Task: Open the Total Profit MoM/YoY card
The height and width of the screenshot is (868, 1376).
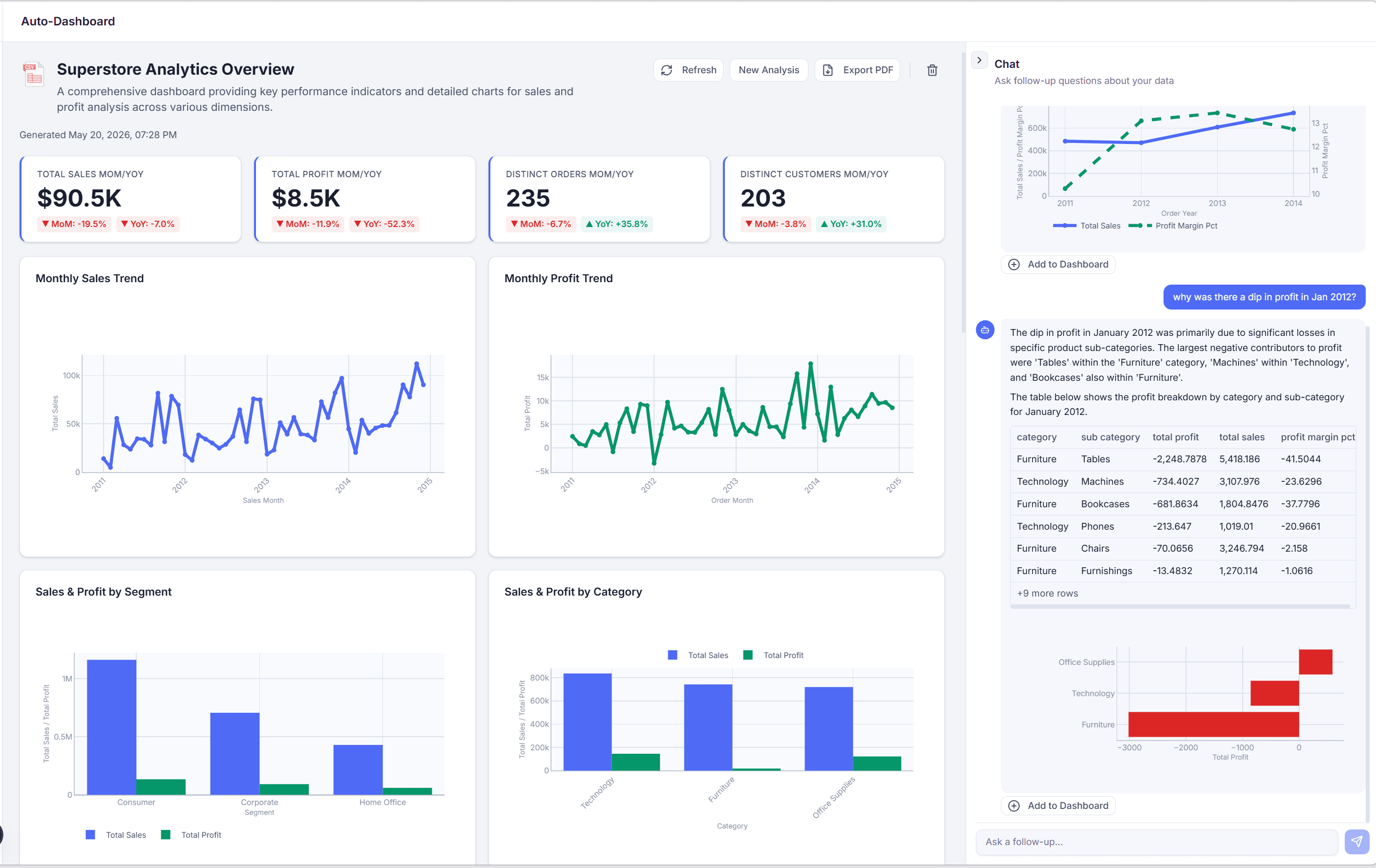Action: pyautogui.click(x=365, y=199)
